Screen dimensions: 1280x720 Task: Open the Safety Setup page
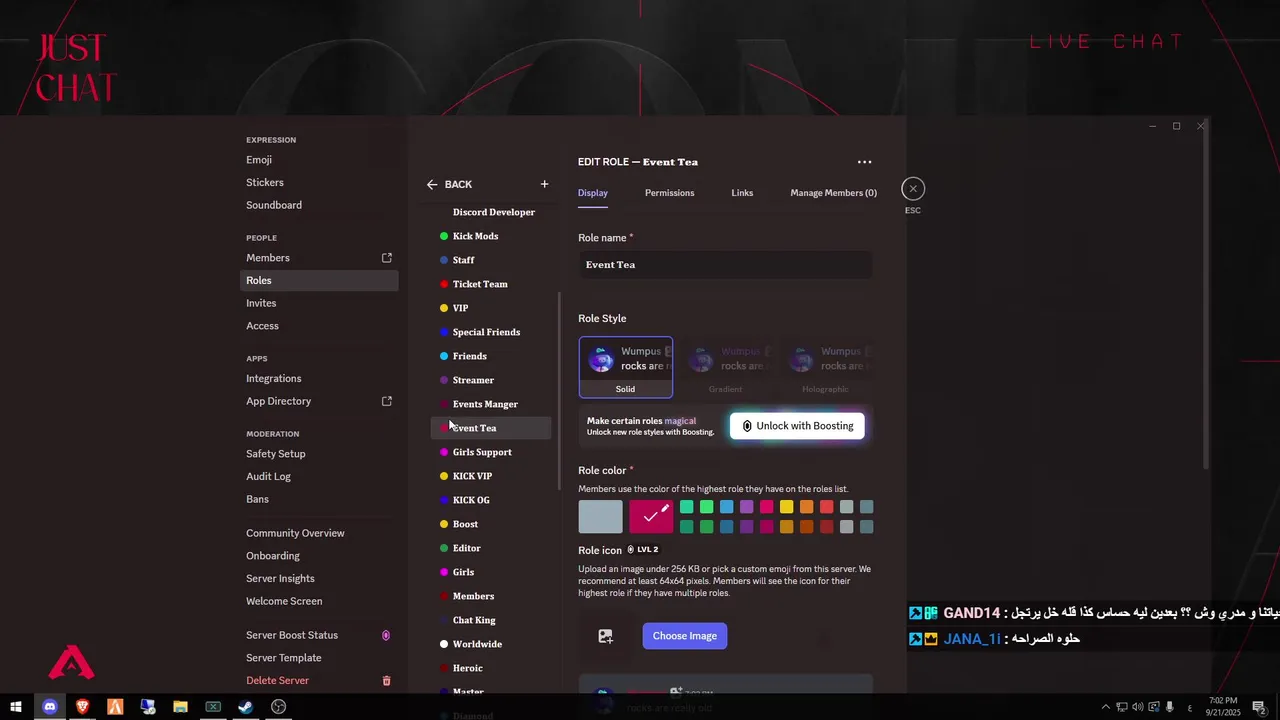point(319,454)
